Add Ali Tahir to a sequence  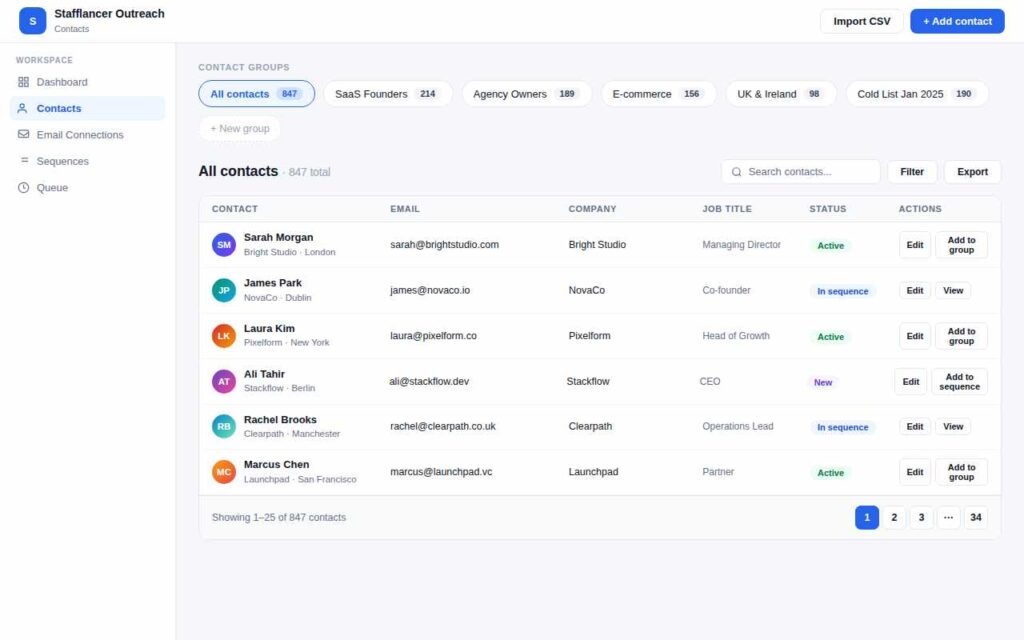[x=959, y=381]
